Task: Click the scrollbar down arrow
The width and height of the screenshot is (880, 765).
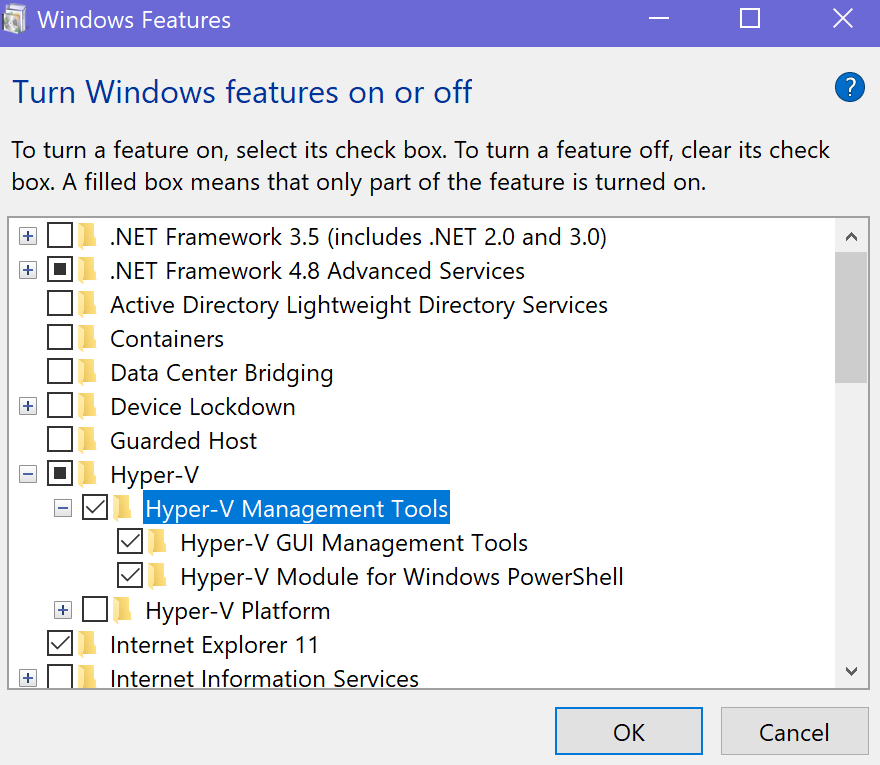Action: [x=852, y=671]
